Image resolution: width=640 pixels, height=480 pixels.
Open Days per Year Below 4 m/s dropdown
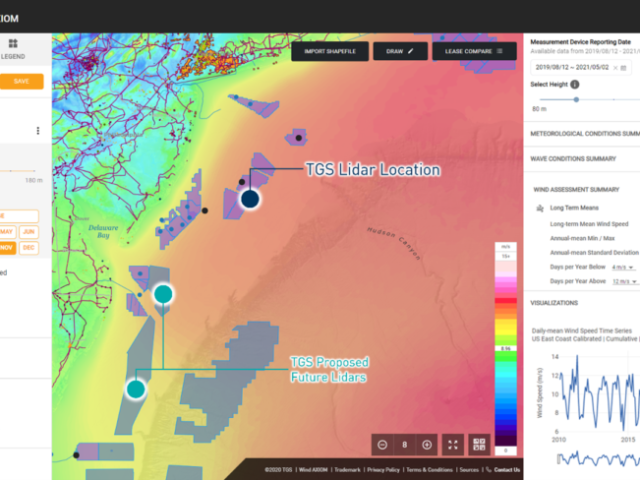coord(622,267)
